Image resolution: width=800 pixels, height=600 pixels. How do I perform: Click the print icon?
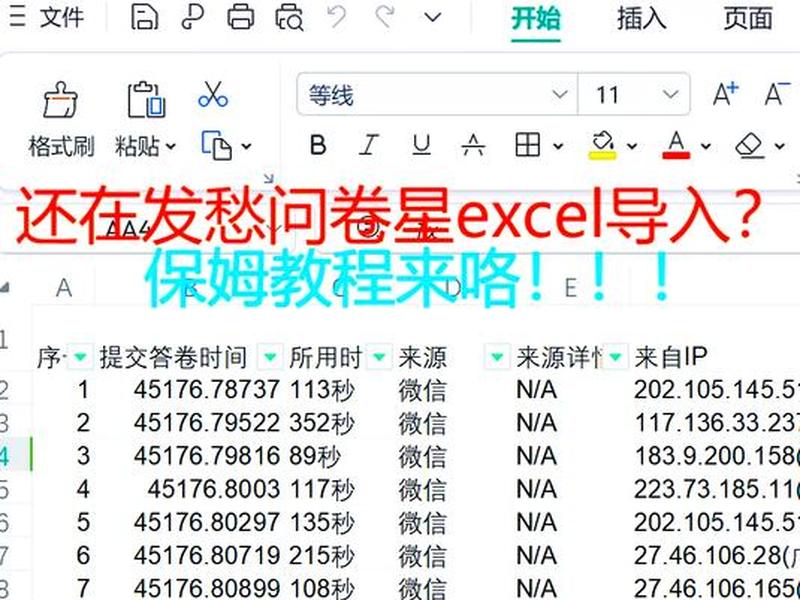click(241, 18)
